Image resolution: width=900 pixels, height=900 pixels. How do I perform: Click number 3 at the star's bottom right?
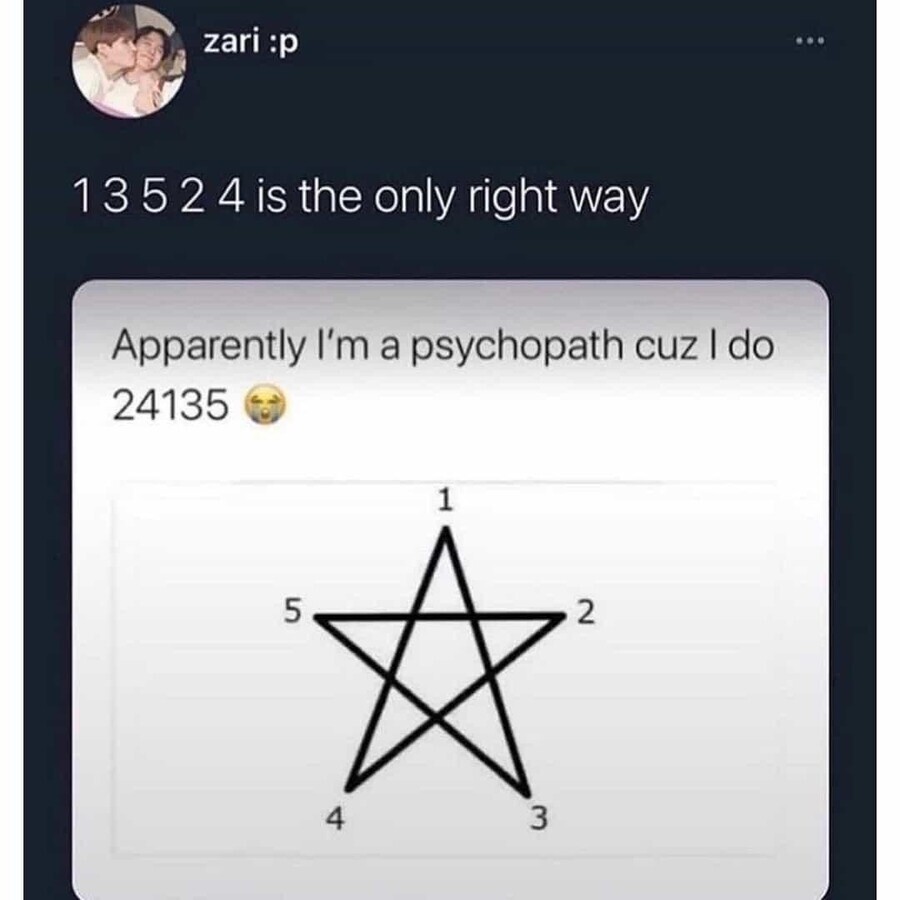click(538, 818)
